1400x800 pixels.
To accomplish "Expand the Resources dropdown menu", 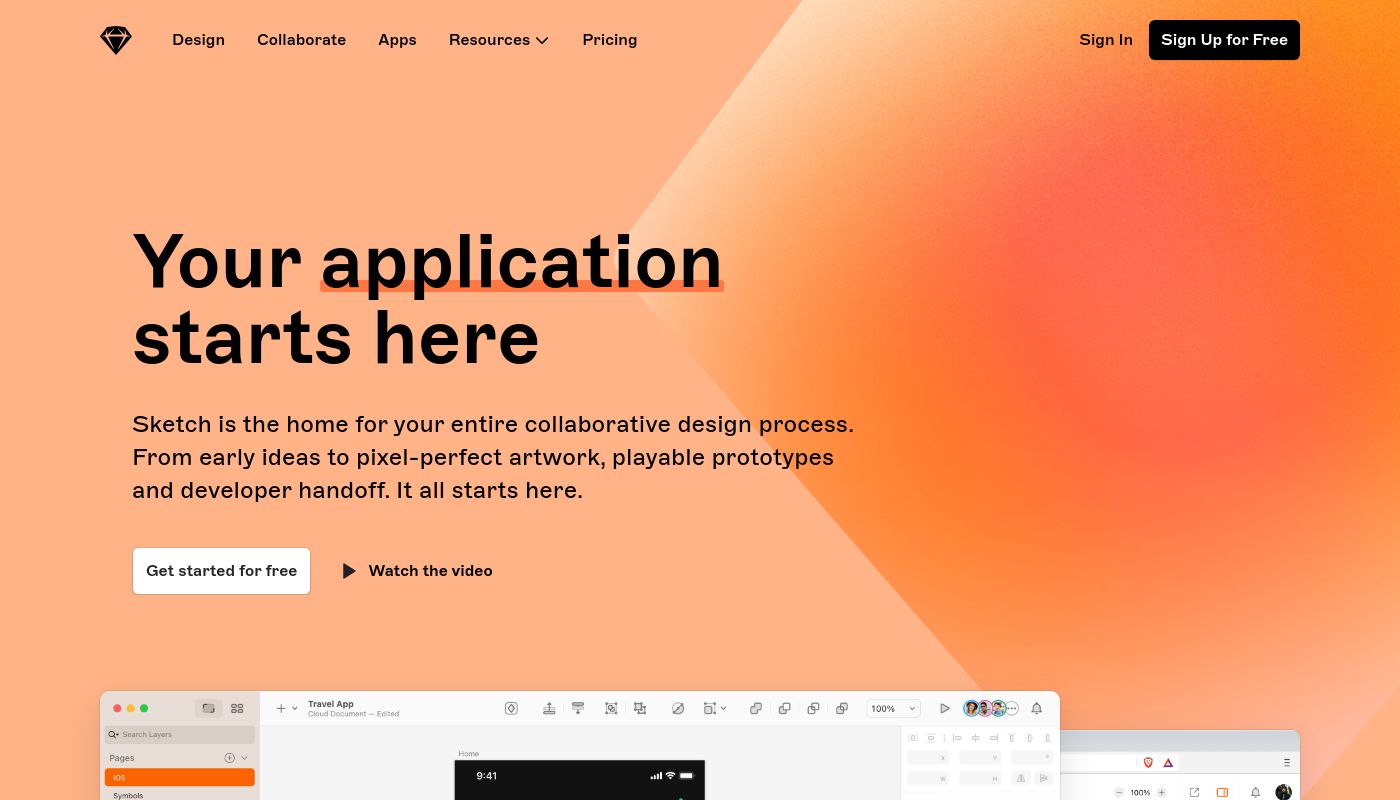I will click(499, 40).
